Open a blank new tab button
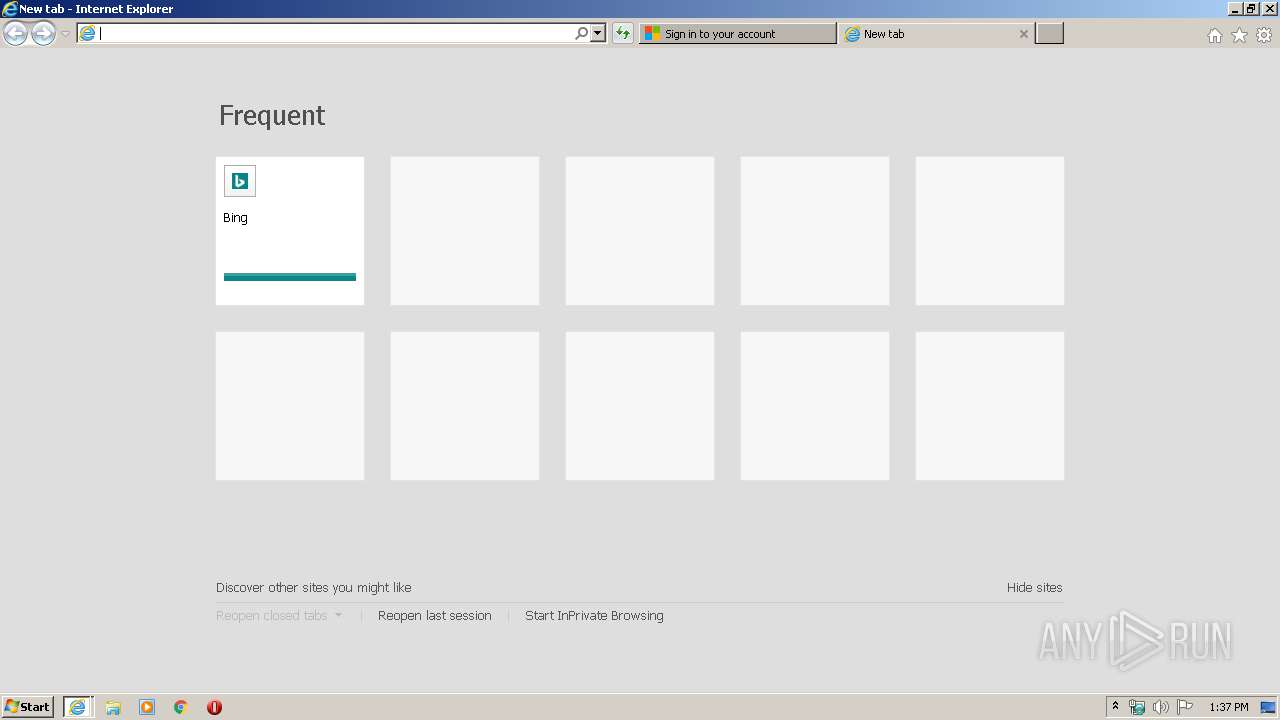Screen dimensions: 1280x720 pyautogui.click(x=1049, y=34)
